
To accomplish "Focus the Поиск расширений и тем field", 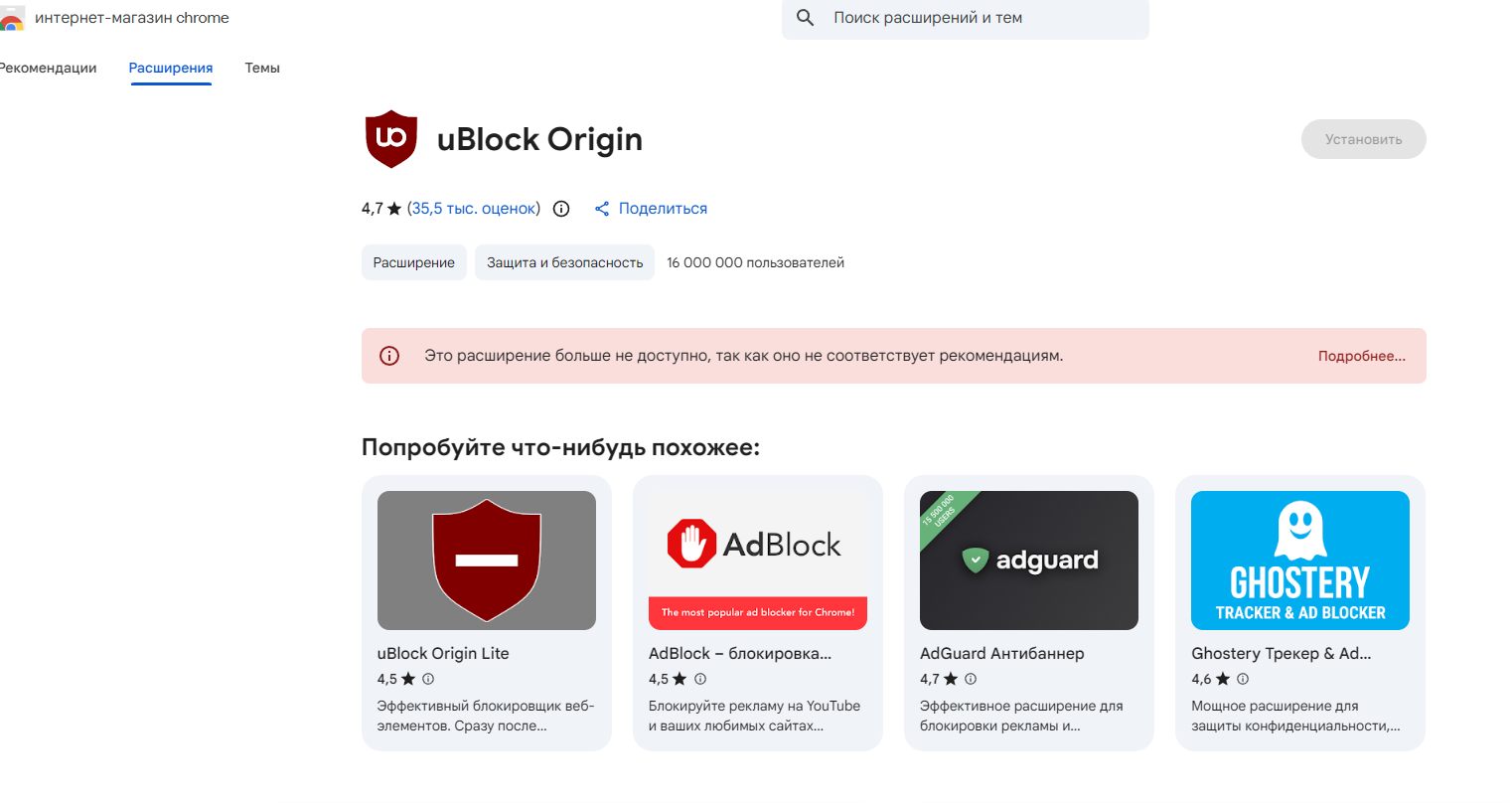I will point(983,18).
